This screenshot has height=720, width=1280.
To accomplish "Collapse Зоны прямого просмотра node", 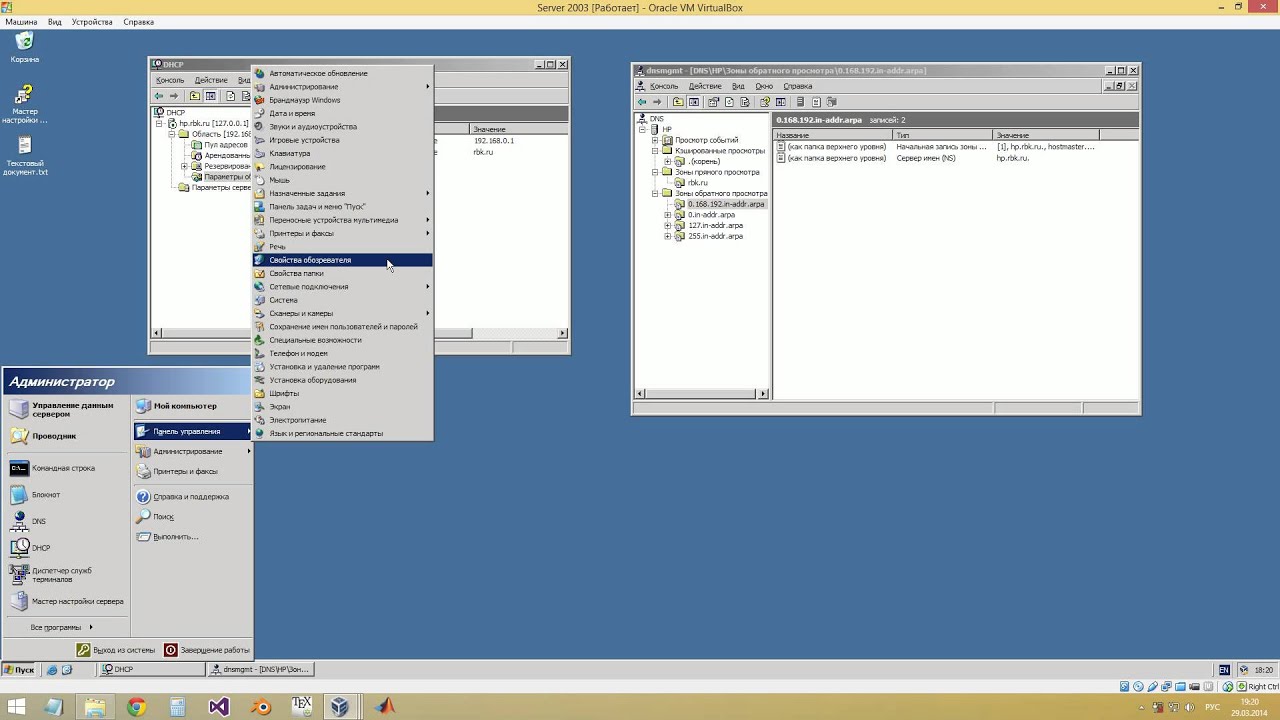I will (656, 172).
